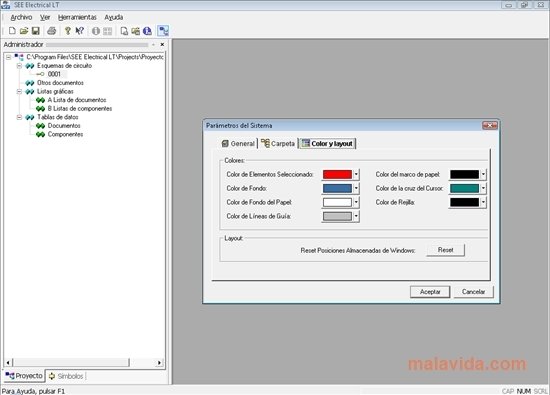
Task: Click the Save floppy disk icon
Action: coord(35,31)
